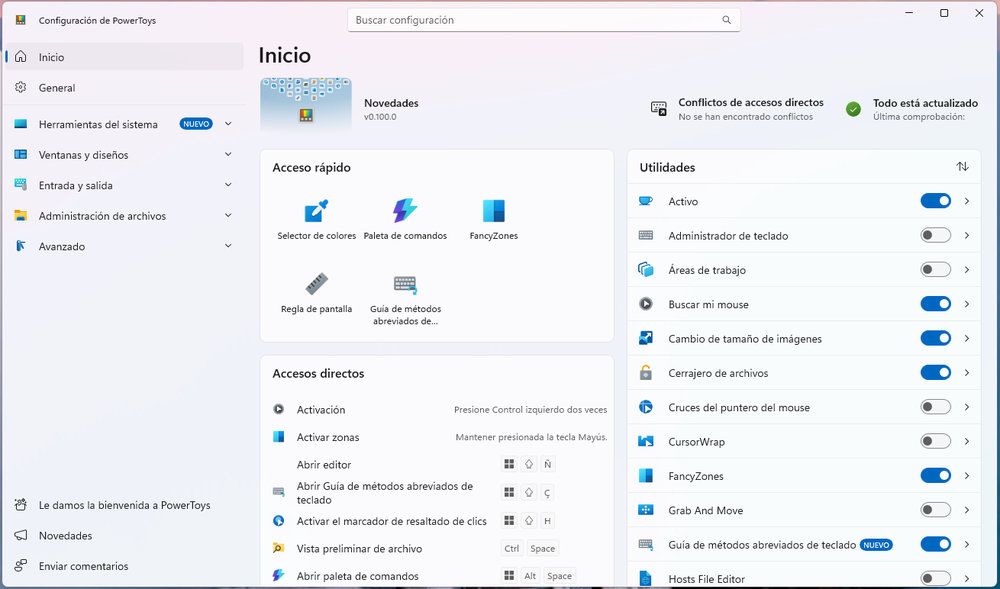Screen dimensions: 1000x589
Task: Click Conflictos de accesos directos label
Action: click(x=751, y=102)
